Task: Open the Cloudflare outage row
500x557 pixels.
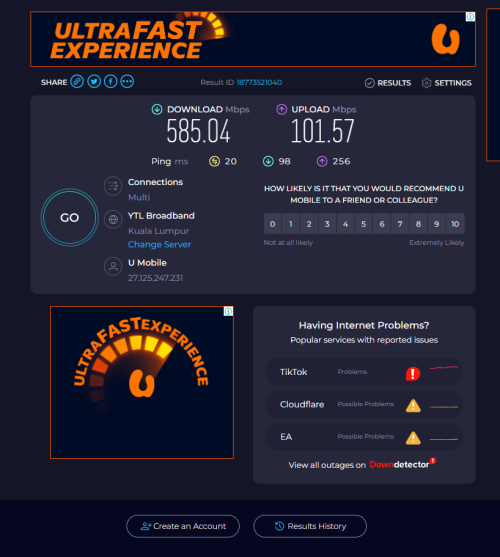Action: (364, 405)
